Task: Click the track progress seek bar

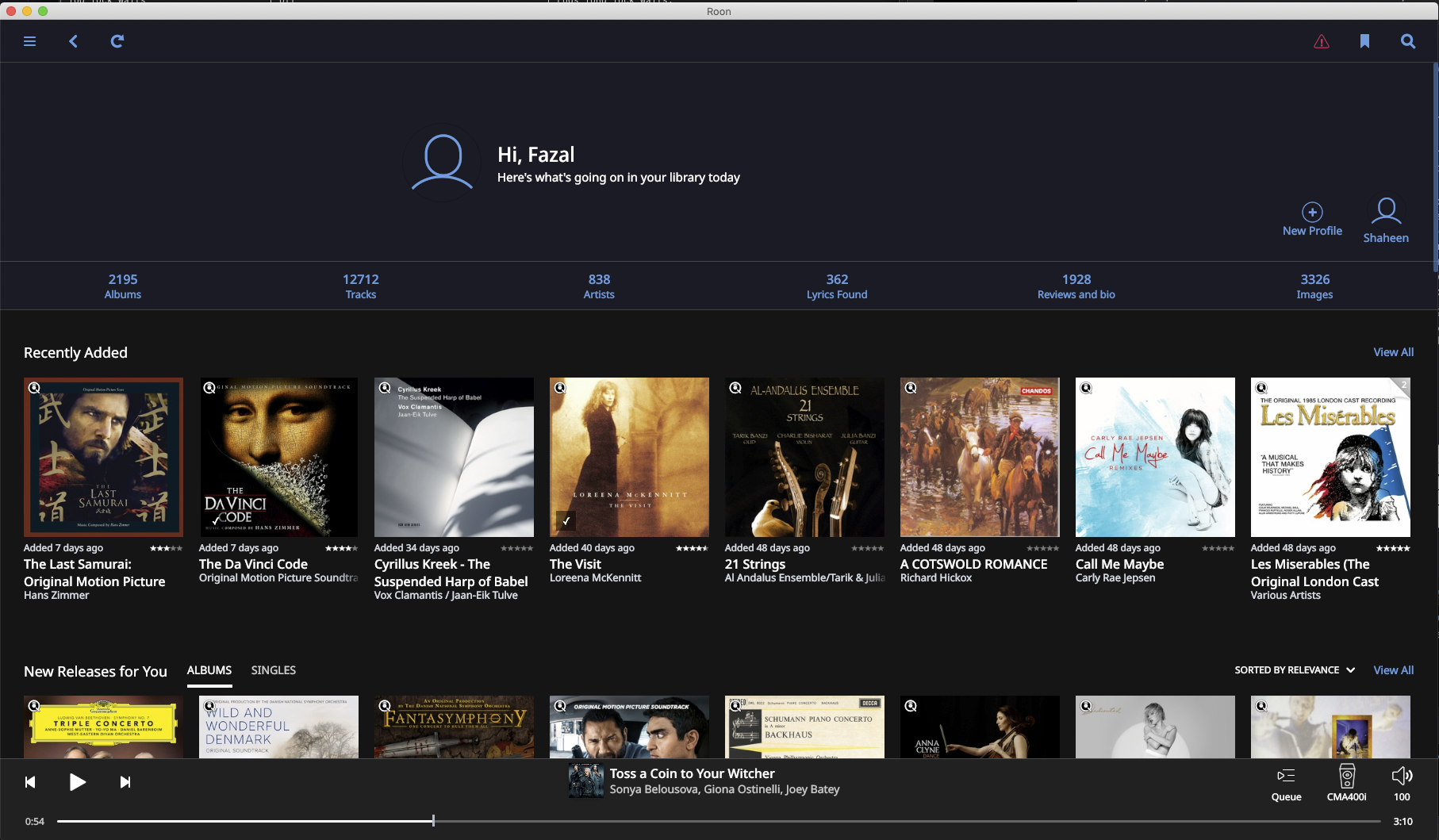Action: coord(714,821)
